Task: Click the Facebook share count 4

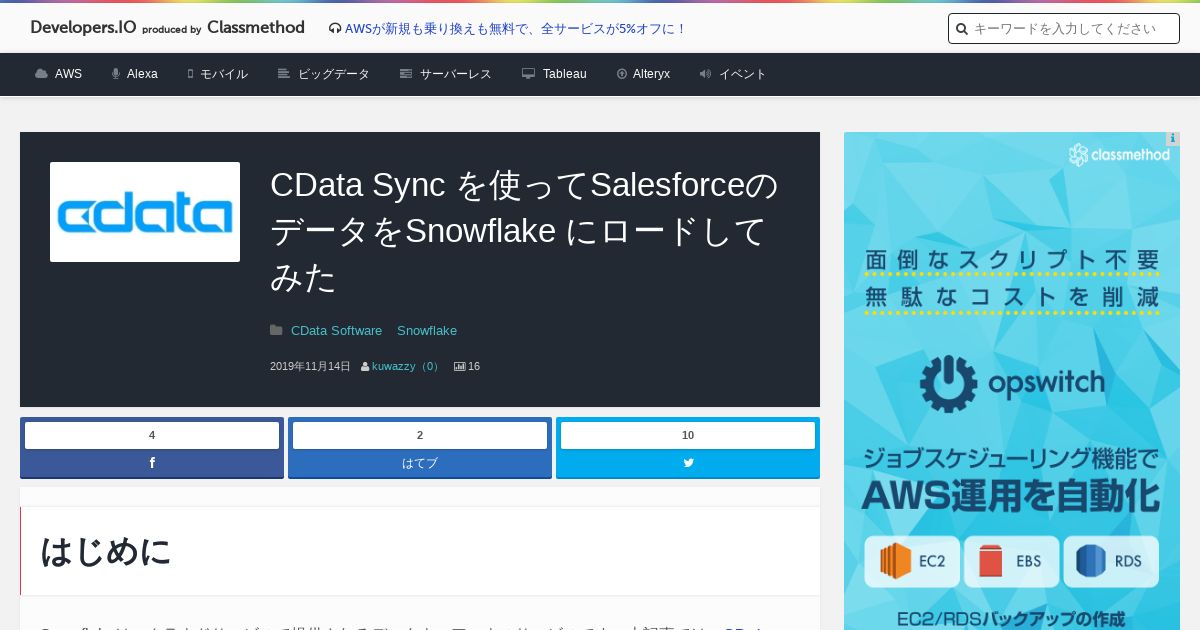Action: 152,435
